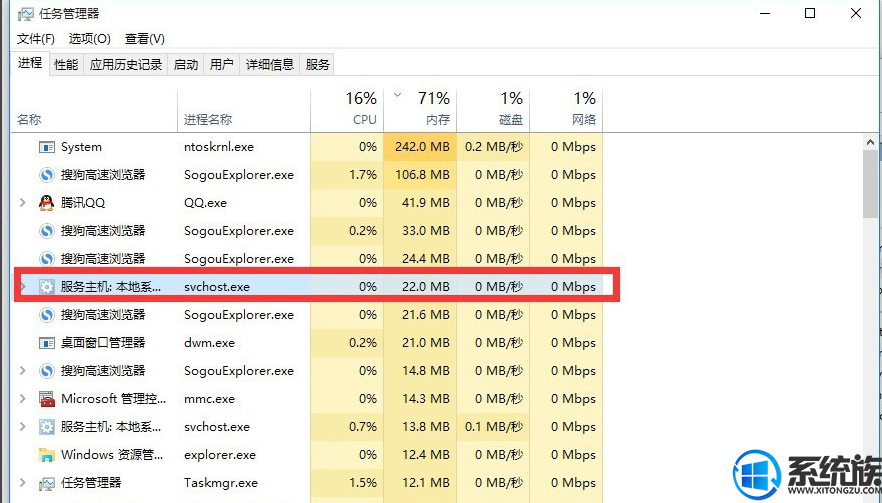This screenshot has width=882, height=503.
Task: Sort by the 进程名称 column header
Action: (x=244, y=110)
